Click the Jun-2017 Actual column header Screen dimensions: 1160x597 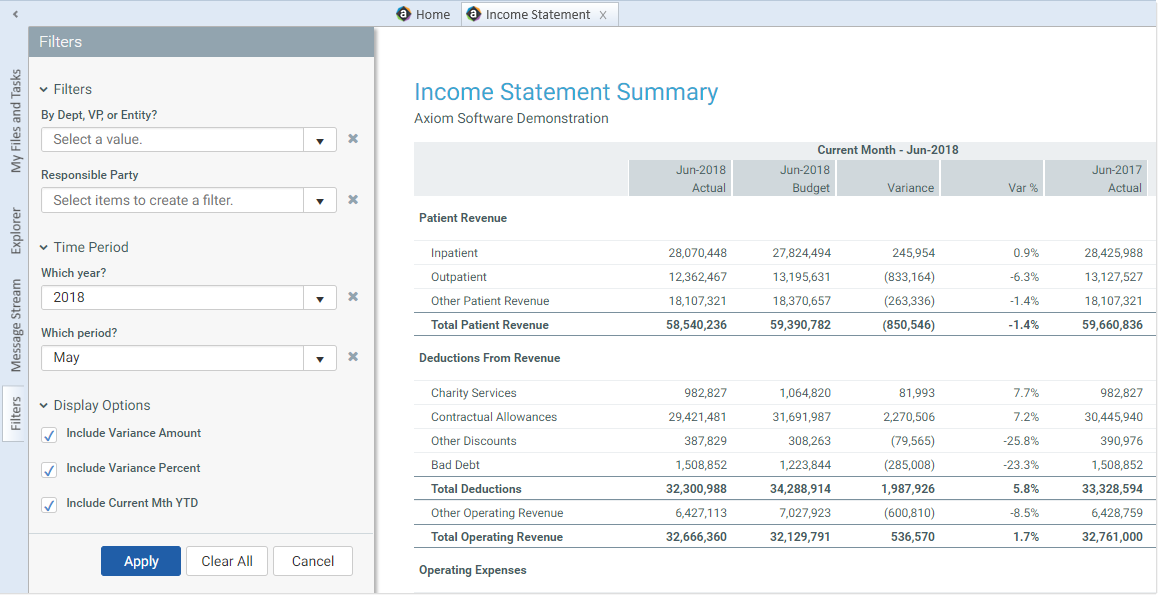tap(1096, 178)
